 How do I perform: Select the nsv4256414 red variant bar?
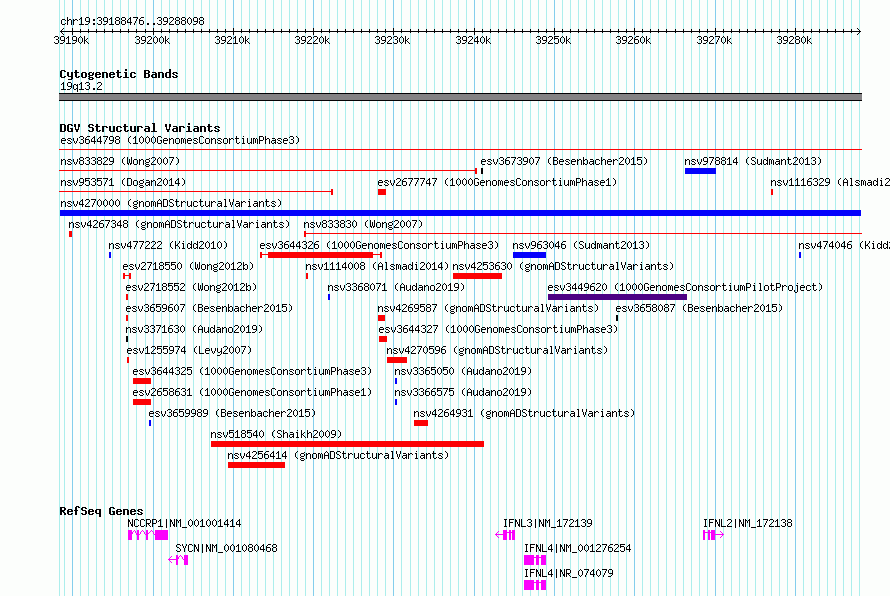point(256,465)
